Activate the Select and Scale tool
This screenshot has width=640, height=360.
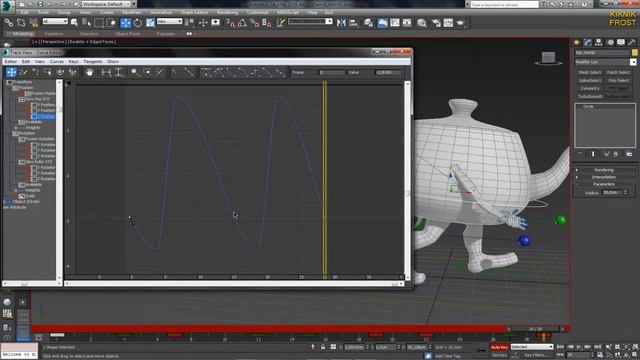click(150, 23)
